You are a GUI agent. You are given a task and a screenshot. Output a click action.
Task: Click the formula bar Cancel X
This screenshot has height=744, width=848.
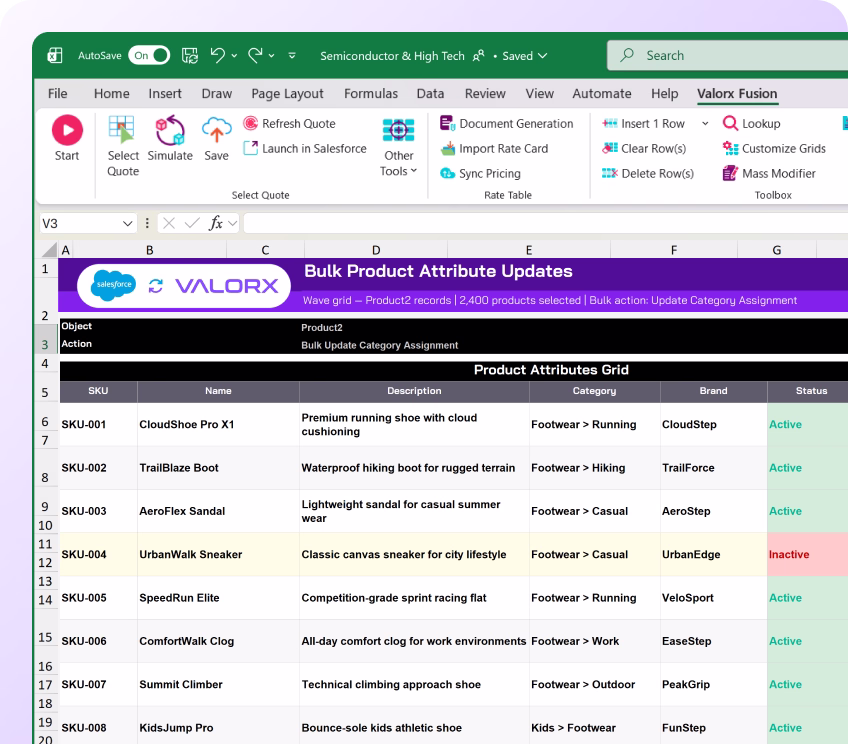pyautogui.click(x=169, y=223)
